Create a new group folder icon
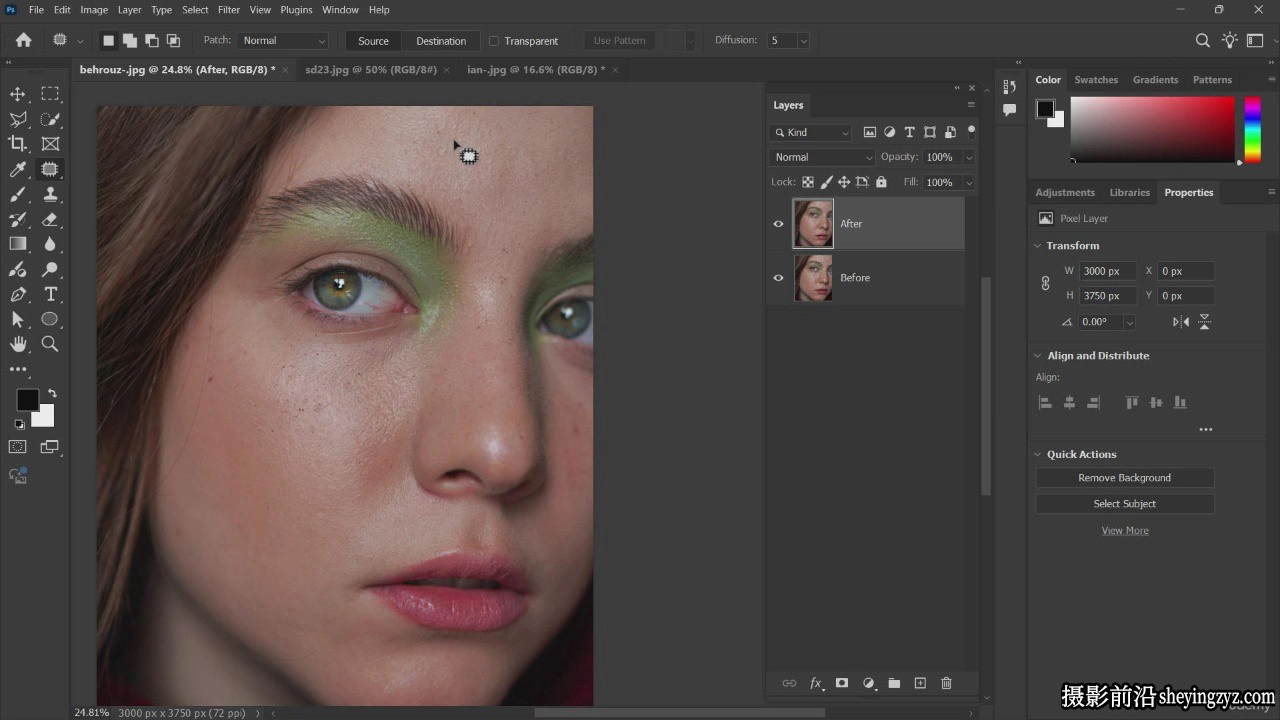The height and width of the screenshot is (720, 1280). tap(894, 683)
